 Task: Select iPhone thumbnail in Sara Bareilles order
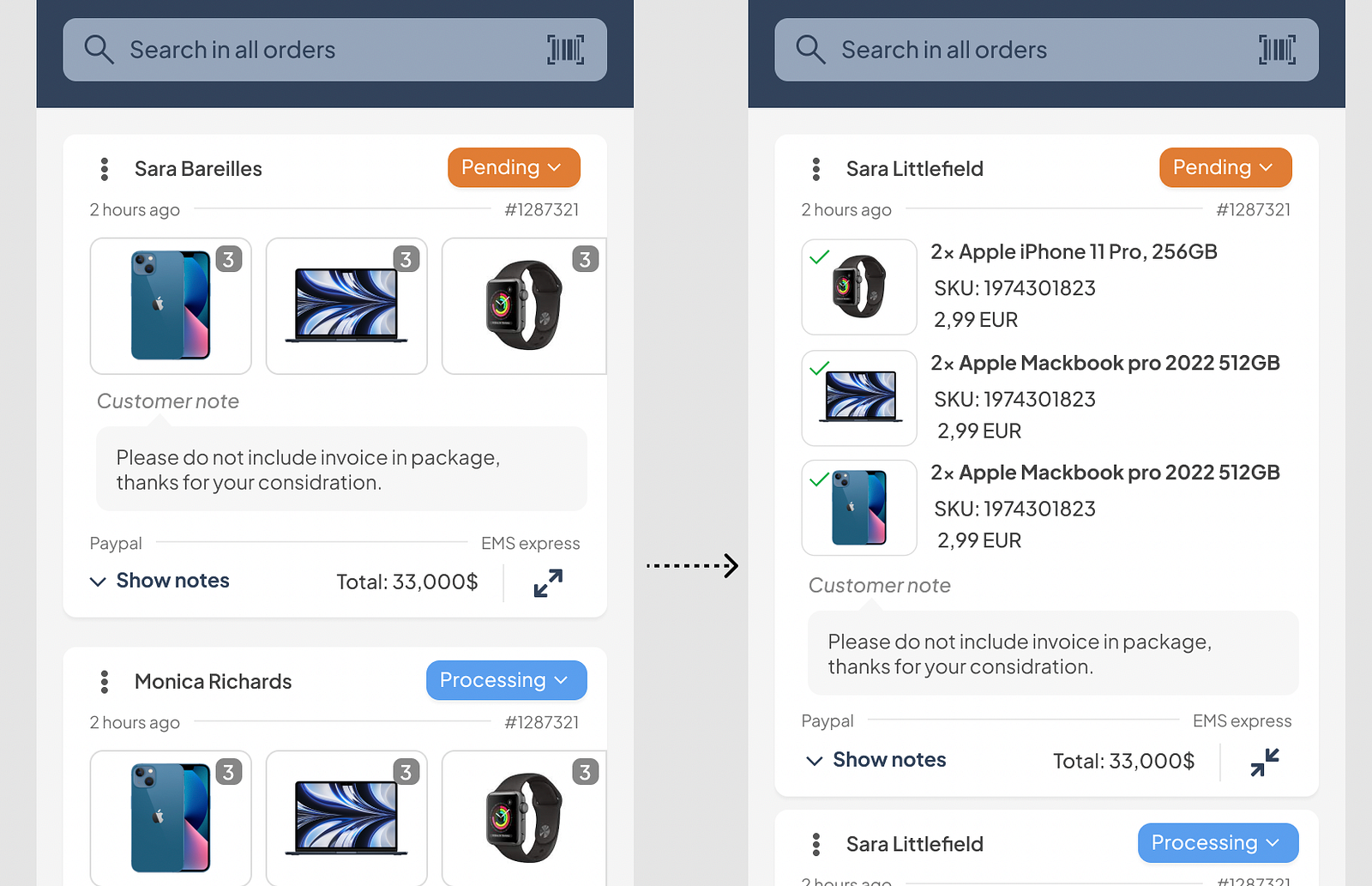(x=171, y=305)
